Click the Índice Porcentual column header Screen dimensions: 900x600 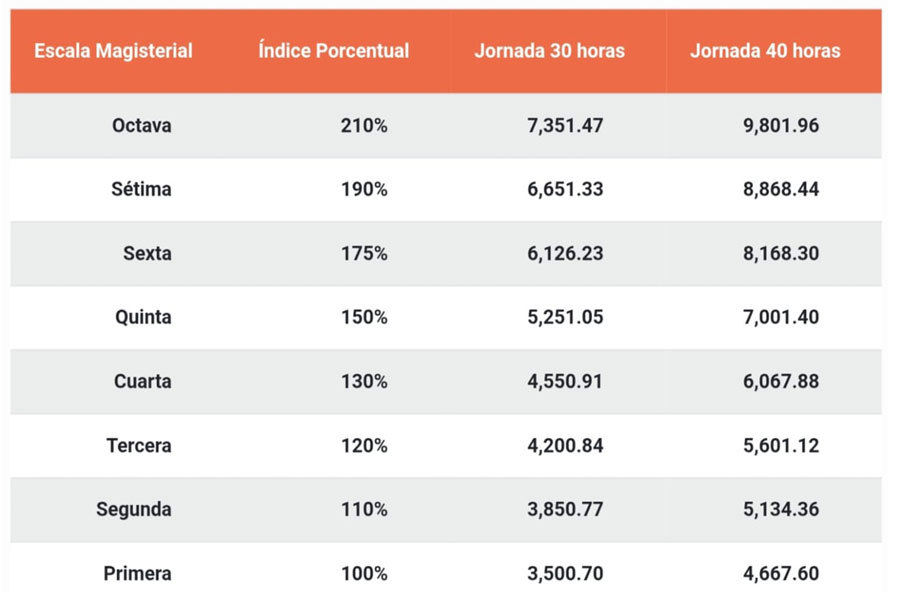click(333, 51)
